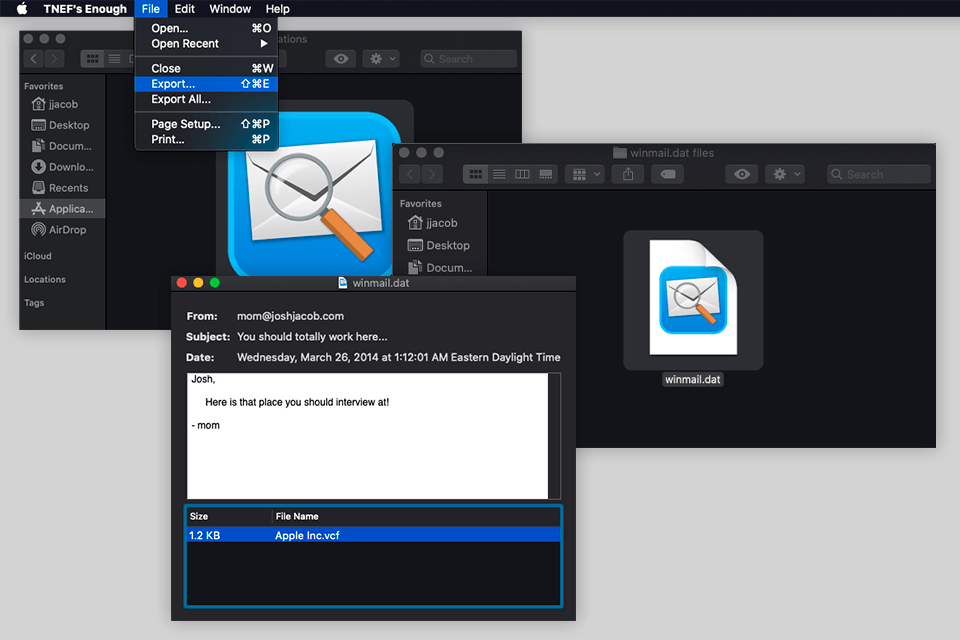Go back in Applications Finder window
The height and width of the screenshot is (640, 960).
[x=34, y=59]
